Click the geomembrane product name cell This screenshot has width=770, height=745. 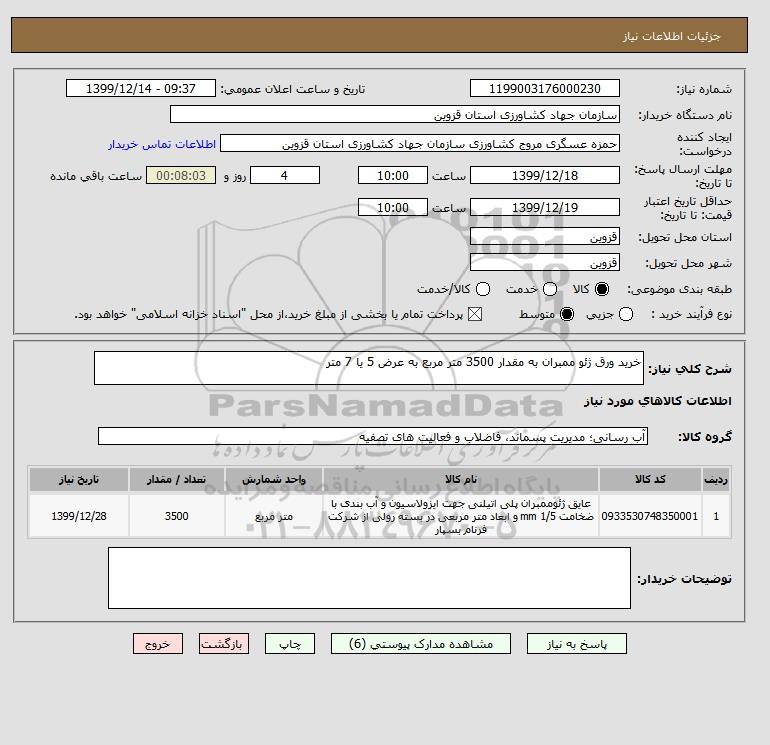pos(461,516)
